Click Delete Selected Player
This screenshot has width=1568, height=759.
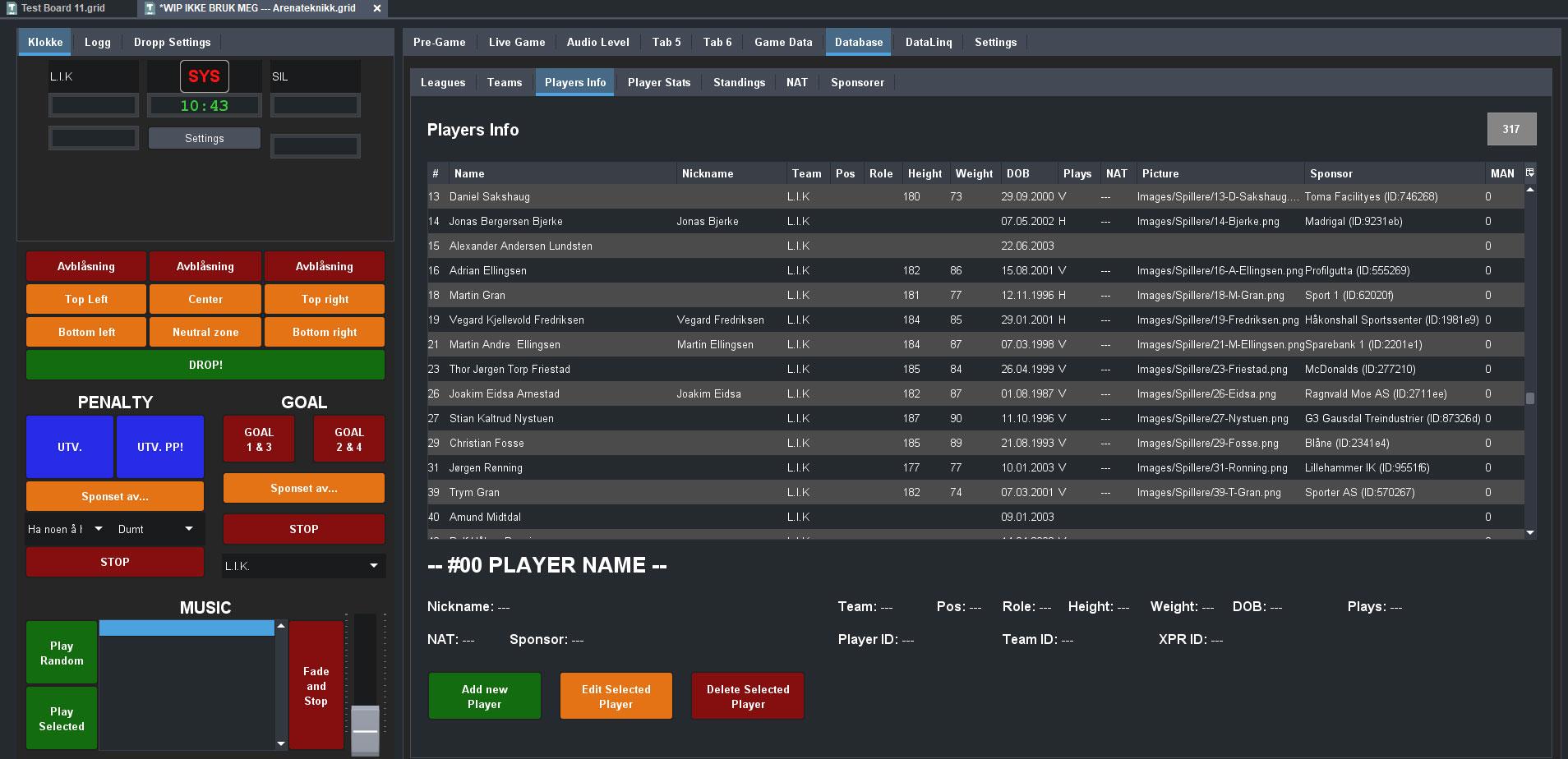748,697
